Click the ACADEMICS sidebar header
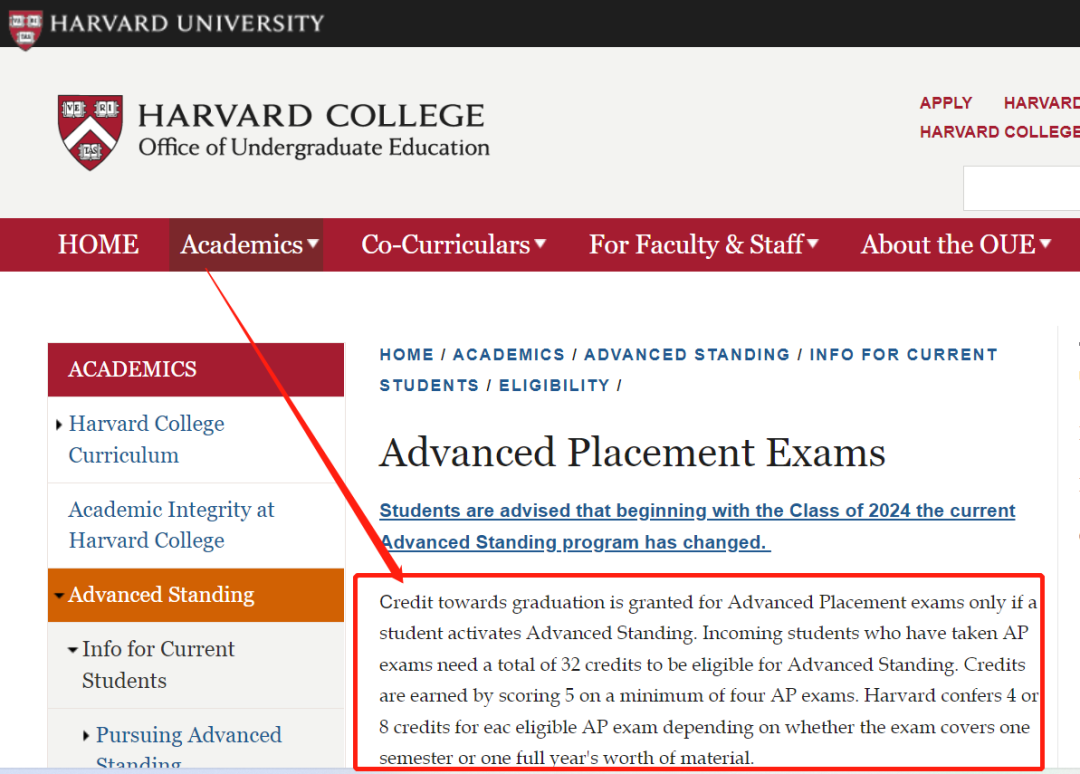Viewport: 1080px width, 774px height. [x=132, y=370]
